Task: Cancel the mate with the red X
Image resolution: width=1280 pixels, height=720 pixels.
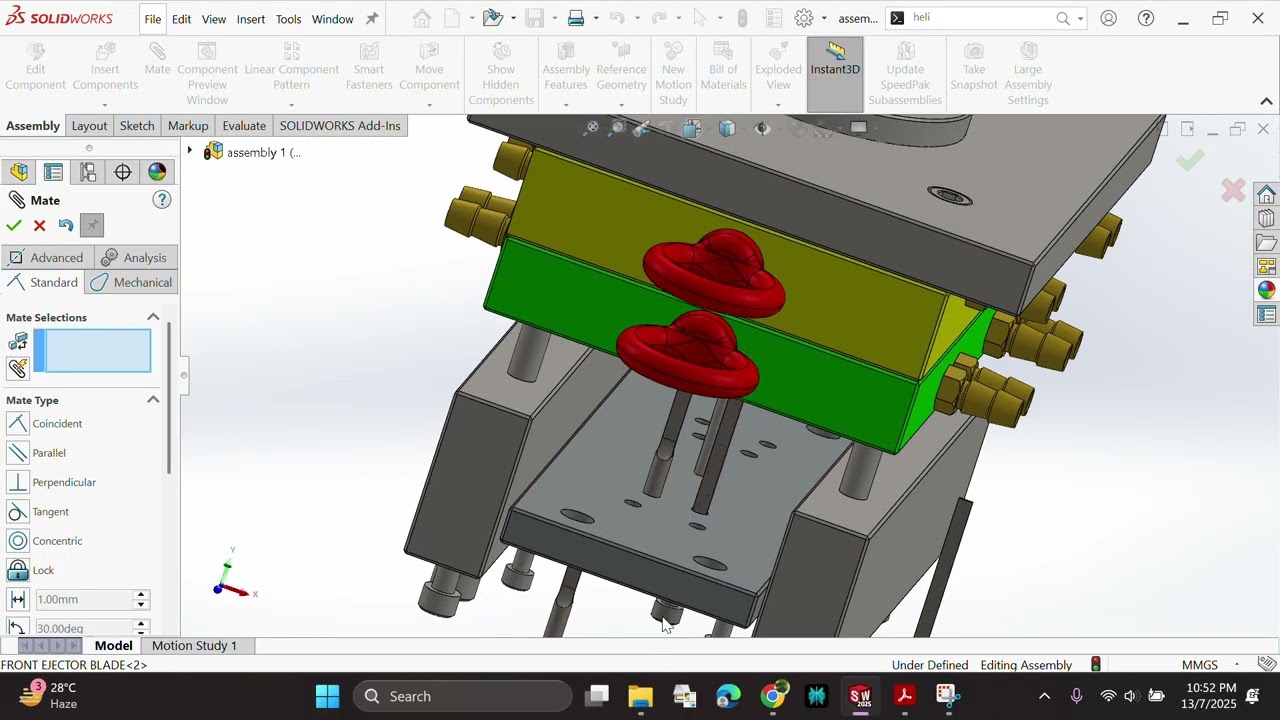Action: tap(40, 226)
